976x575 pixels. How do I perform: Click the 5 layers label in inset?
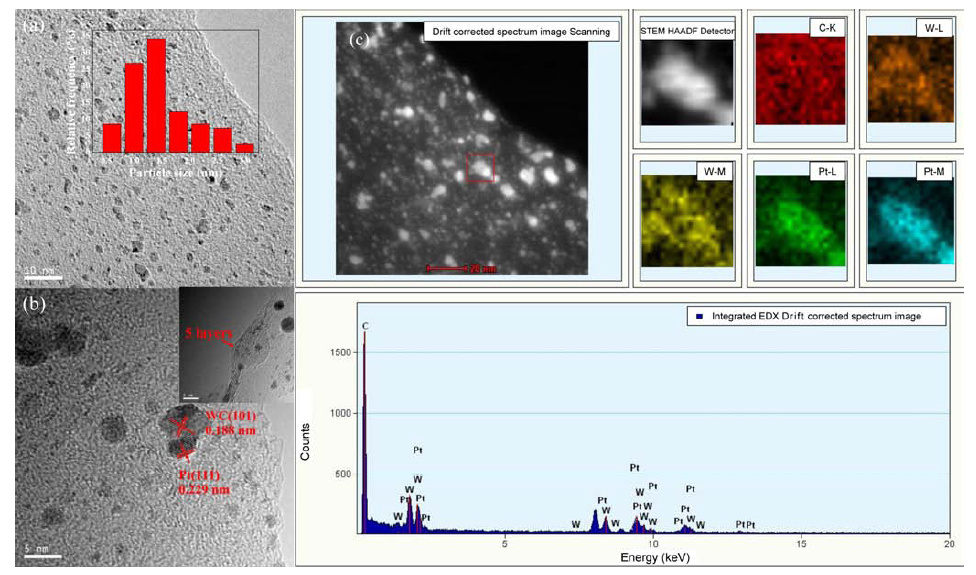point(205,333)
